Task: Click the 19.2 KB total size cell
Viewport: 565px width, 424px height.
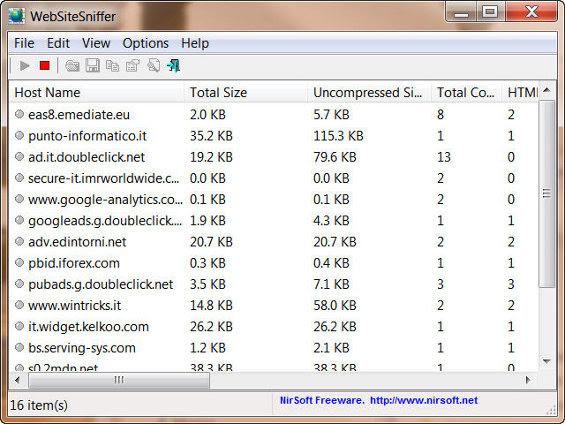Action: (x=211, y=157)
